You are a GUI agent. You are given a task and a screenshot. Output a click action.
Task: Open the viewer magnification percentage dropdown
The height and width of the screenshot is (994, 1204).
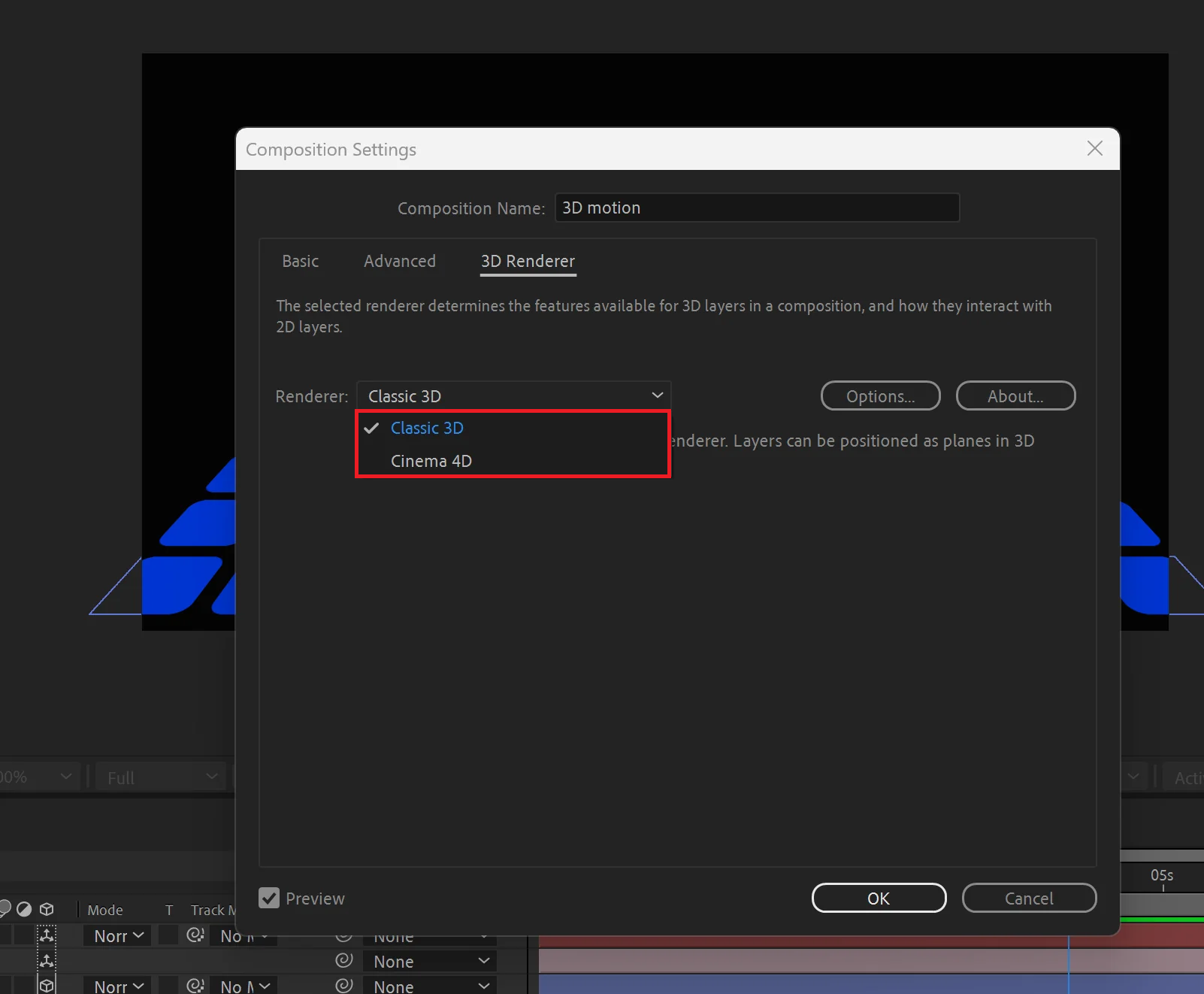(38, 777)
